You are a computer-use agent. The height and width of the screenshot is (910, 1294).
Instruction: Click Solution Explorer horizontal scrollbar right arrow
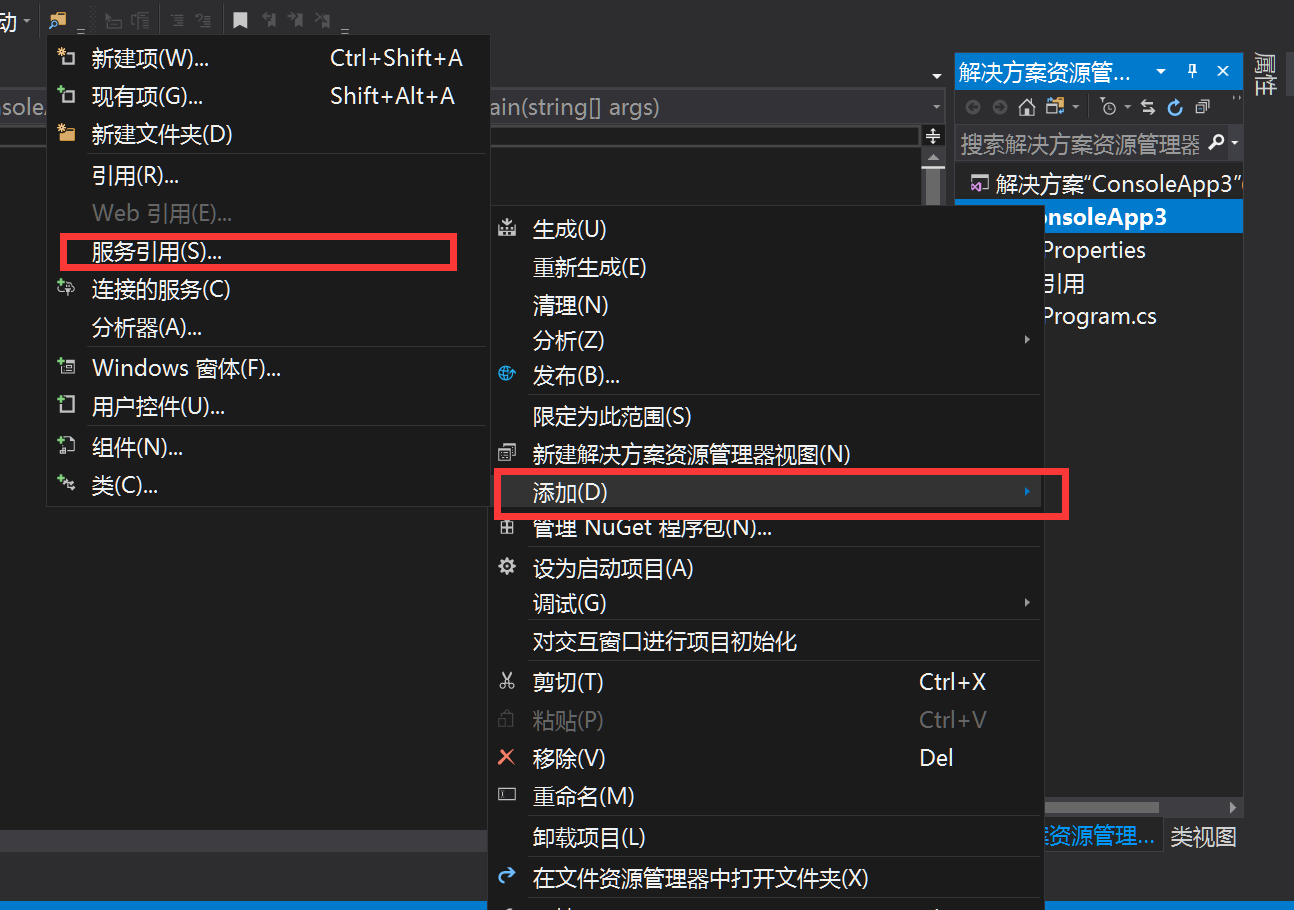pos(1234,807)
